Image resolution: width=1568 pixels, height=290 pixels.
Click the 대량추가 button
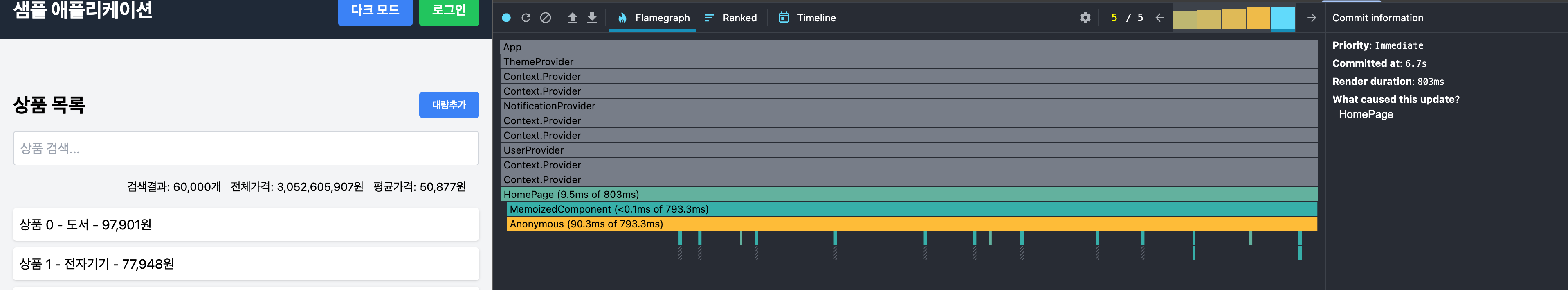tap(449, 105)
